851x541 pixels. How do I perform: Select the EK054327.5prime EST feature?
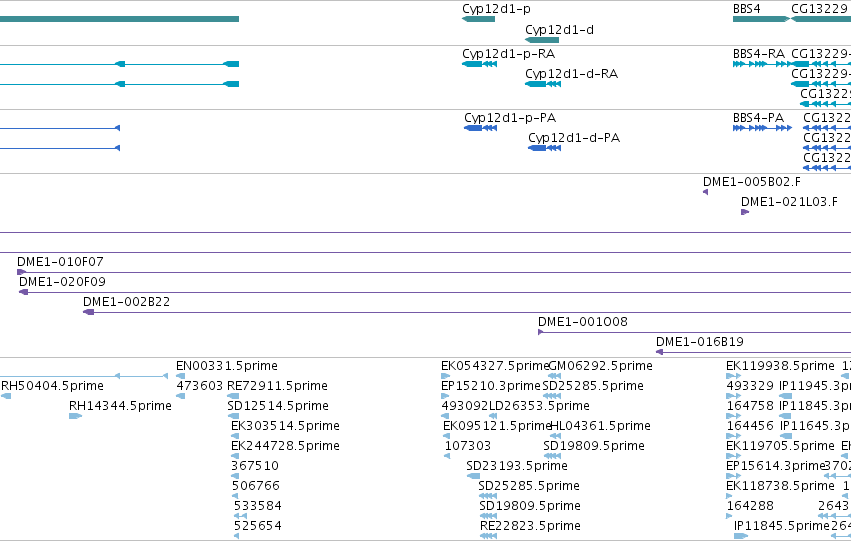click(x=446, y=376)
